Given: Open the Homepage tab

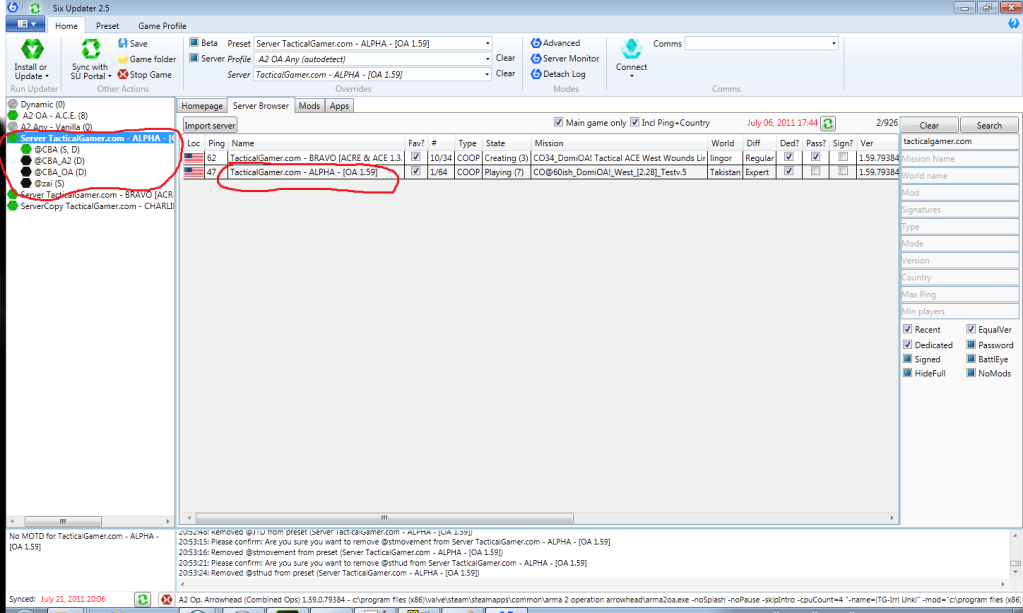Looking at the screenshot, I should click(202, 106).
